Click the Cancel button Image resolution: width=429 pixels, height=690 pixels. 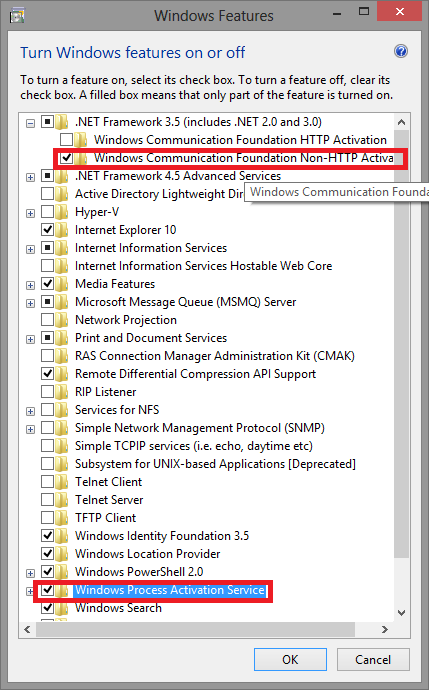click(373, 660)
